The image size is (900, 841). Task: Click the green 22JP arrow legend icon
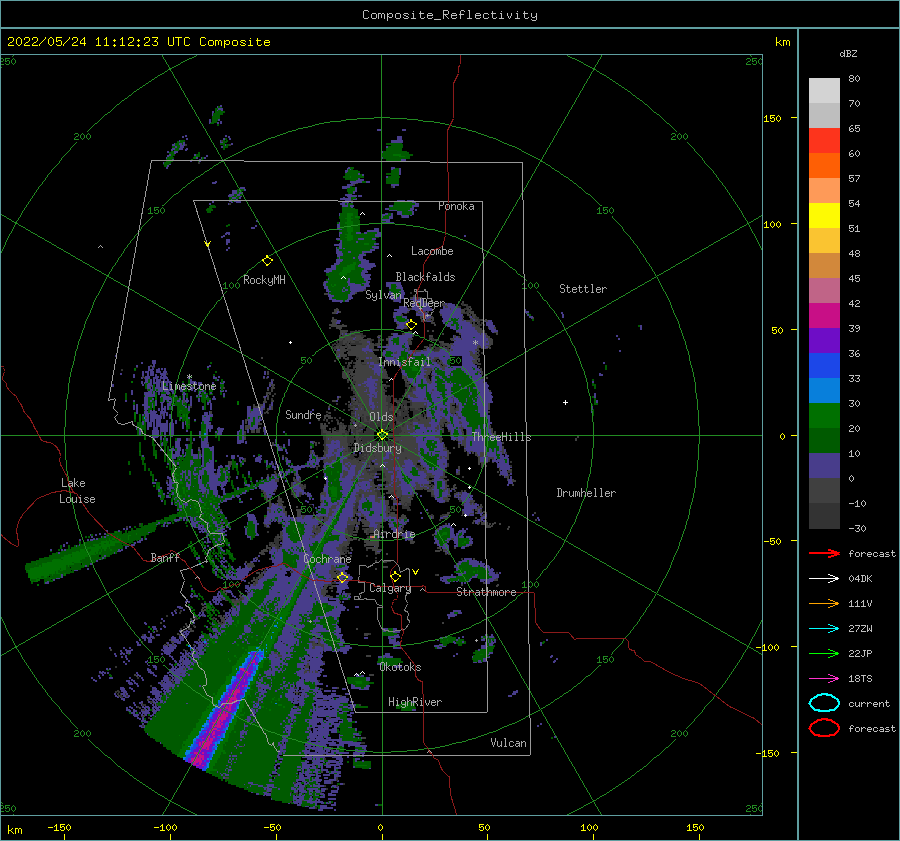tap(824, 653)
